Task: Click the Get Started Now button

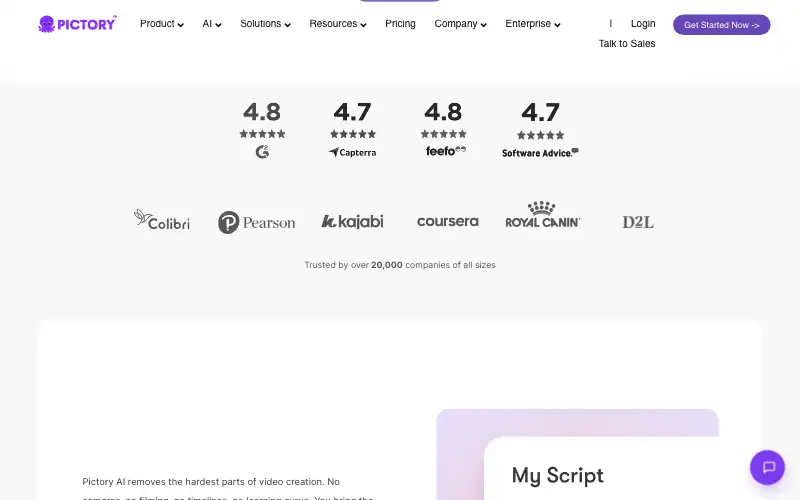Action: click(721, 24)
